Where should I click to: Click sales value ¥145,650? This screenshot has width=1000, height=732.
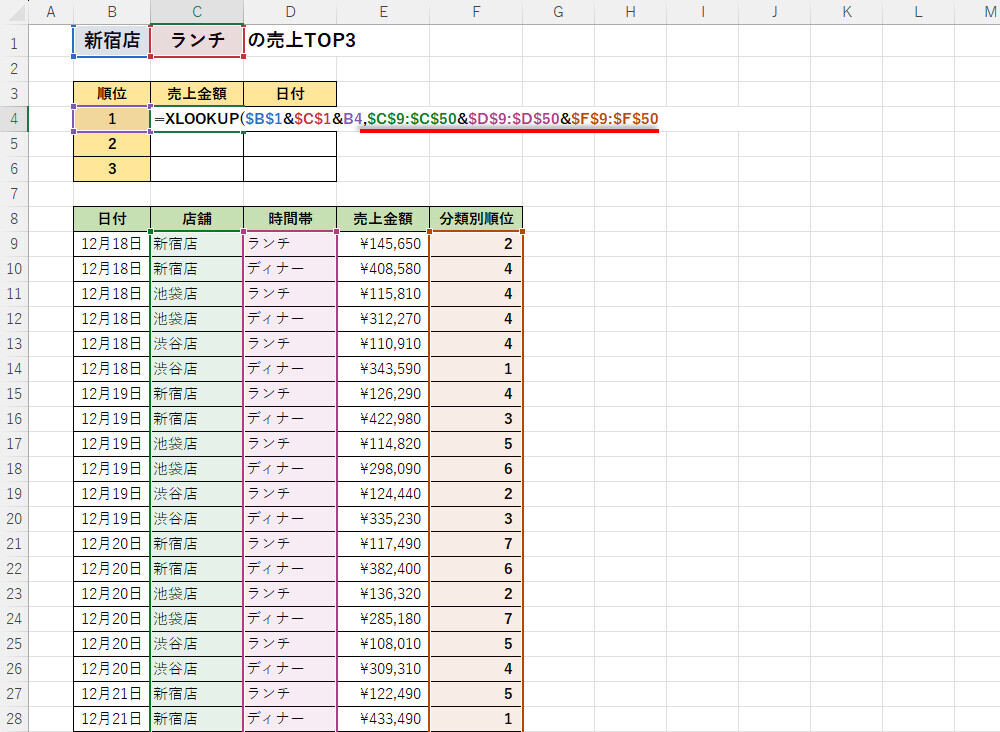[383, 244]
